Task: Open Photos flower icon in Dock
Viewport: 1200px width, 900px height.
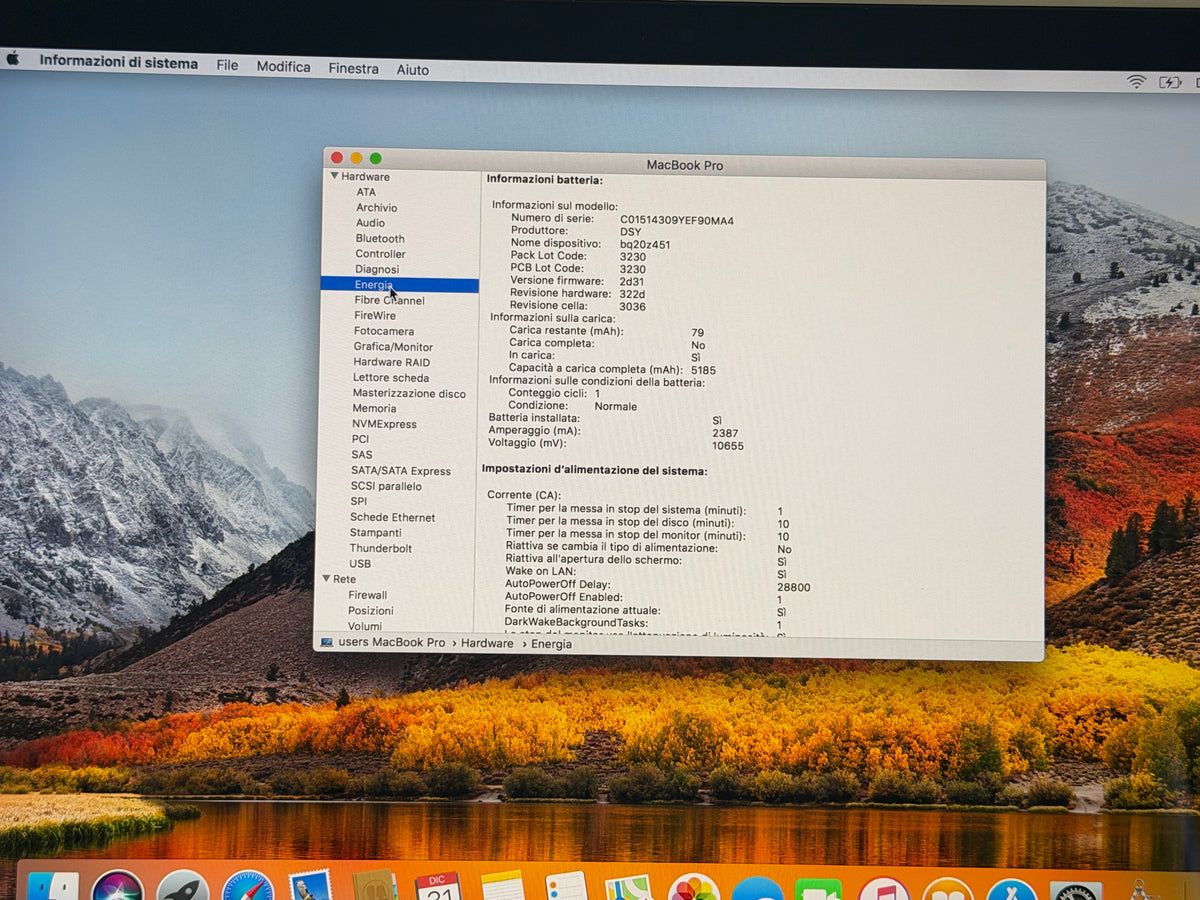Action: [x=694, y=887]
